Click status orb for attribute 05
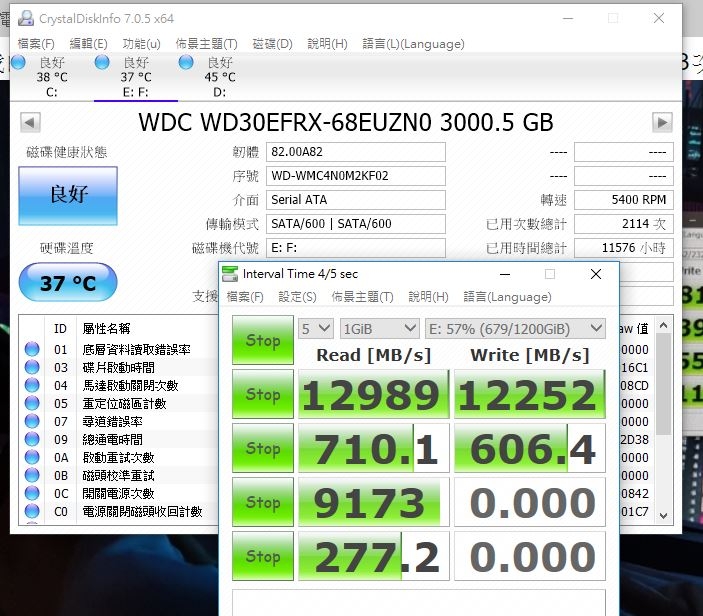 [x=32, y=403]
